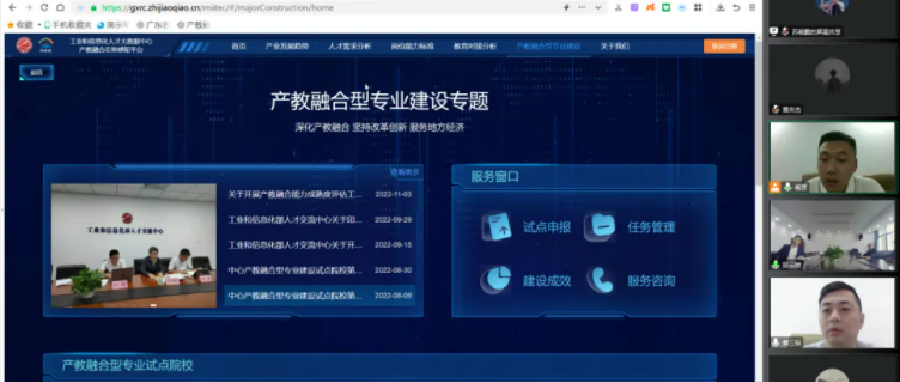The width and height of the screenshot is (900, 382).
Task: Select the avatar-only participant tile in meeting panel
Action: pos(832,80)
